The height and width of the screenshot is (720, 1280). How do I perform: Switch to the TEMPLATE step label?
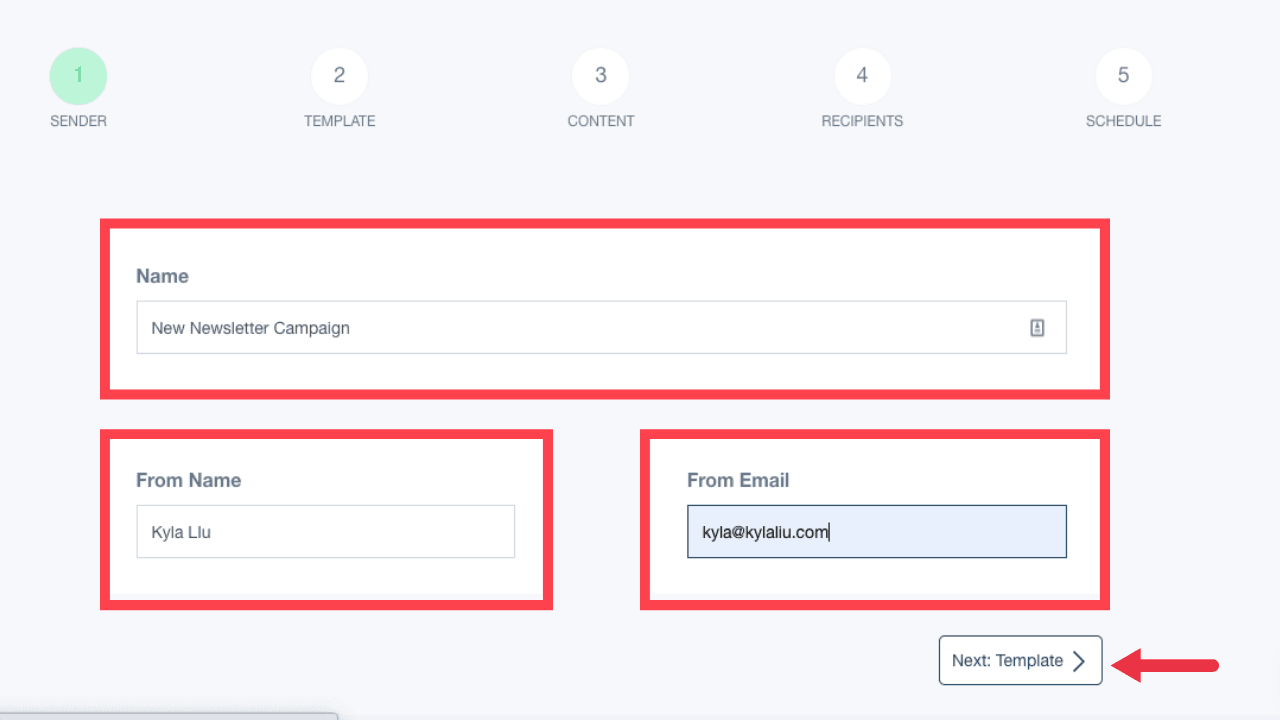pyautogui.click(x=339, y=121)
